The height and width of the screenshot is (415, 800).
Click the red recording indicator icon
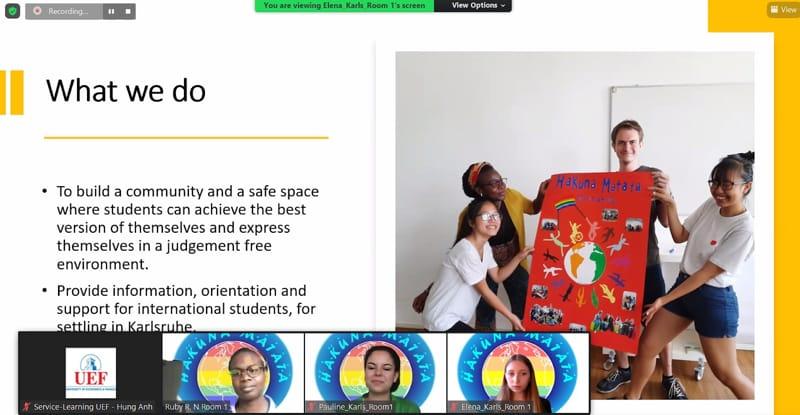[x=37, y=11]
